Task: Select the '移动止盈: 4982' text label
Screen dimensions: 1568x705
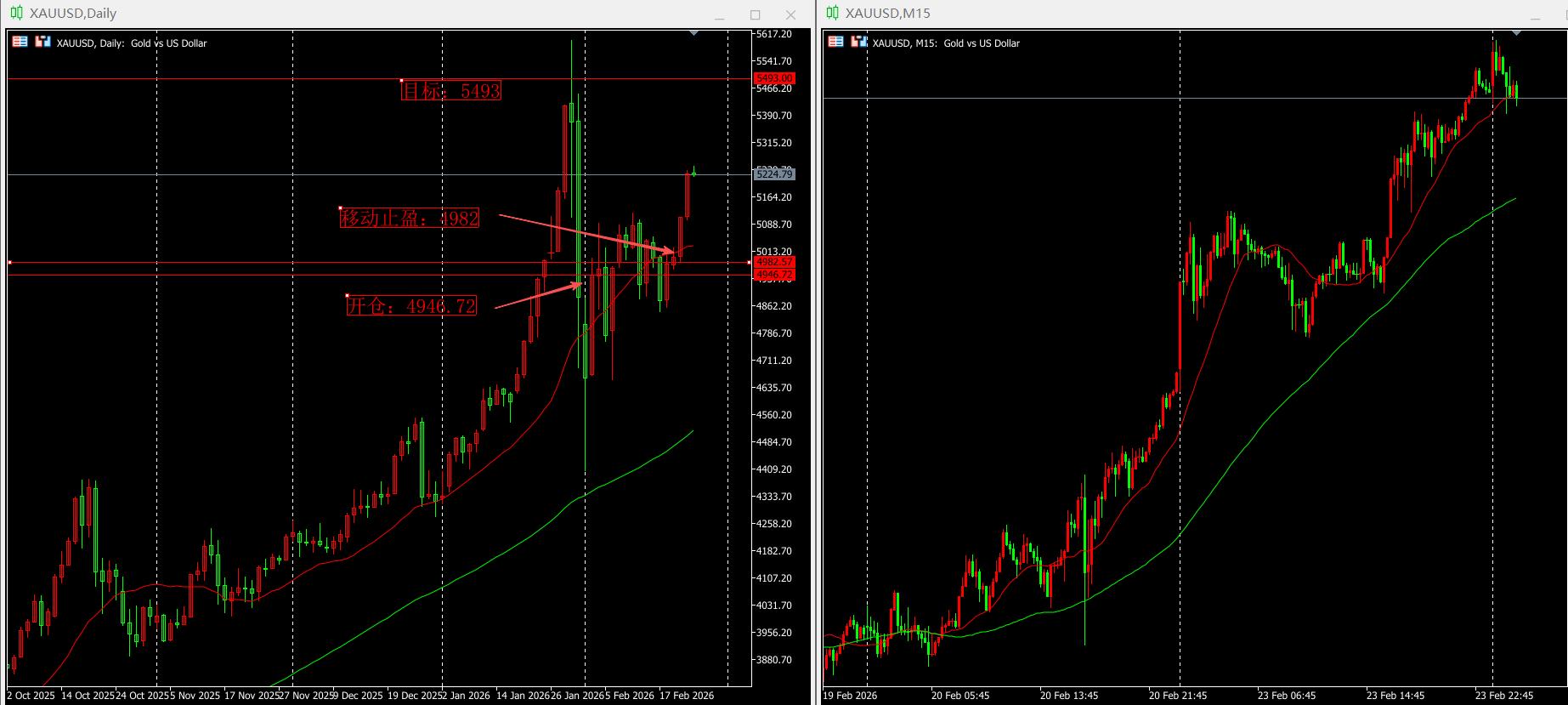Action: click(410, 219)
